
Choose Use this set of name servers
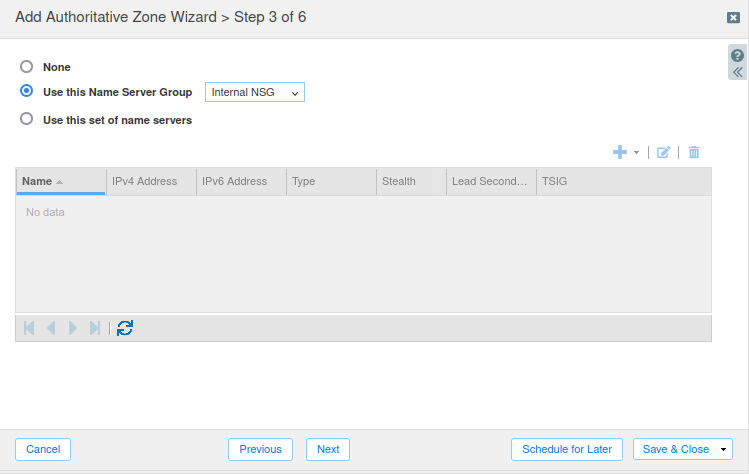[x=27, y=120]
